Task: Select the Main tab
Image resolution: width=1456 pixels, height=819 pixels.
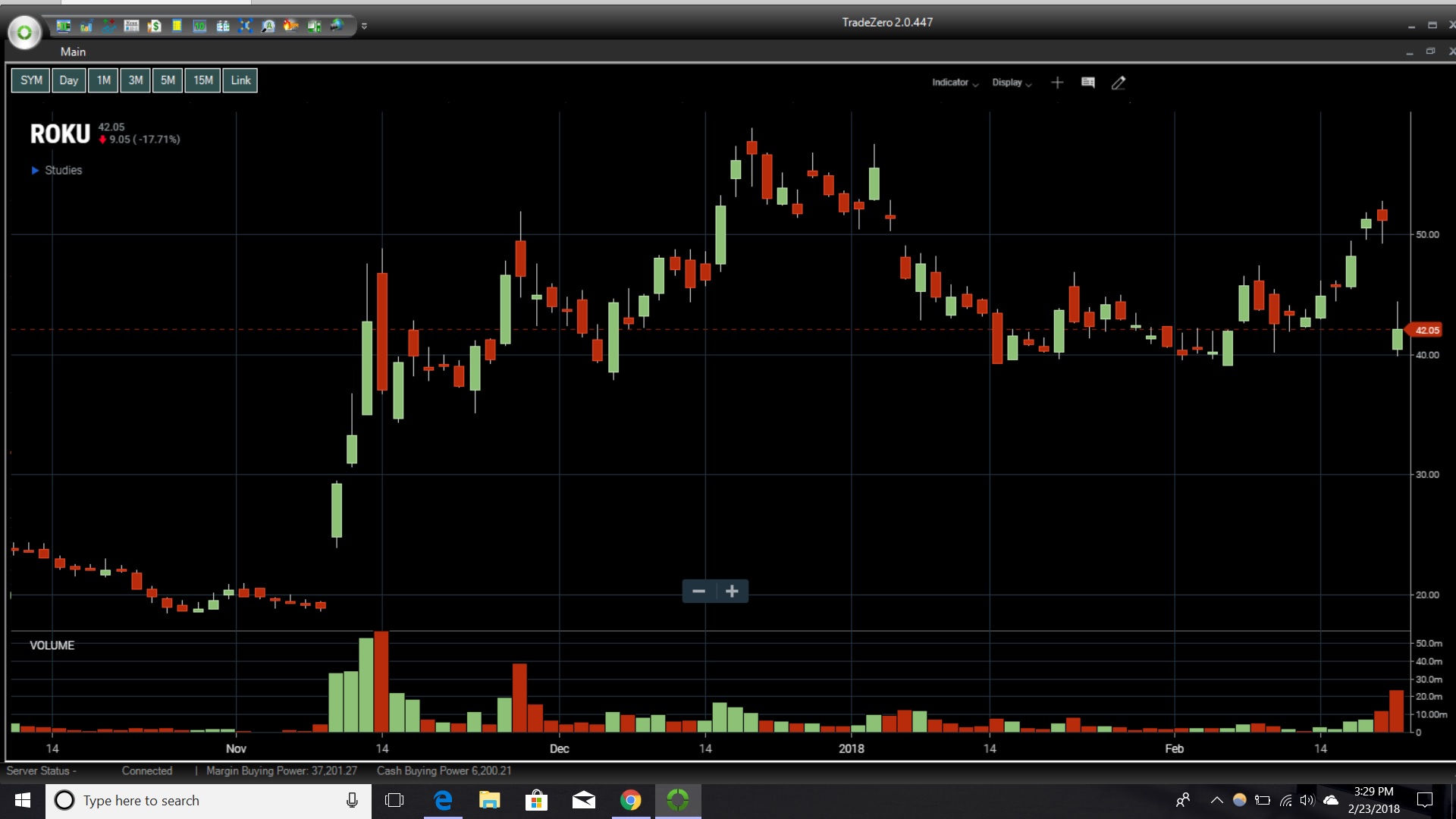Action: point(73,52)
